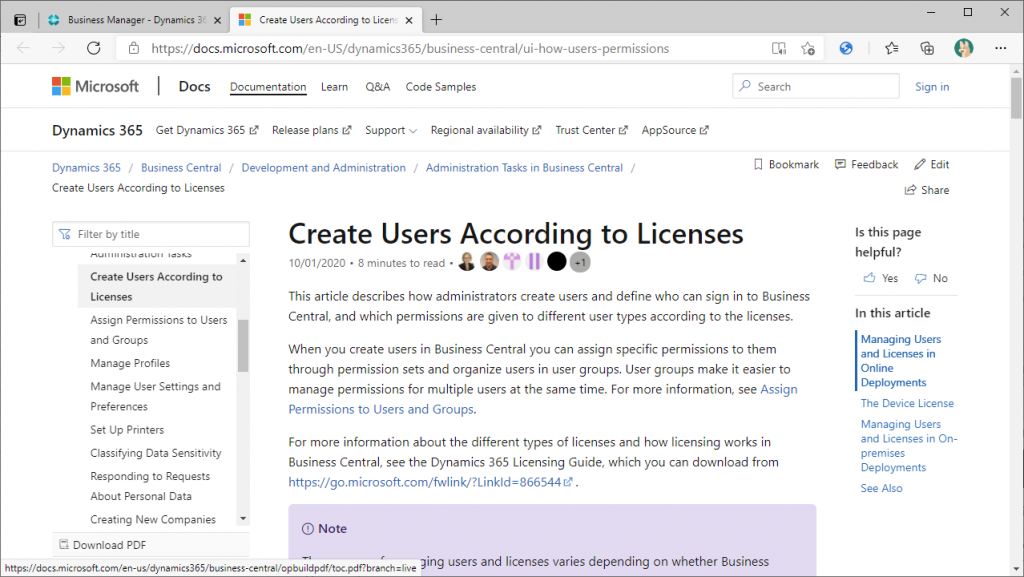
Task: Open Release plans link
Action: (x=312, y=131)
